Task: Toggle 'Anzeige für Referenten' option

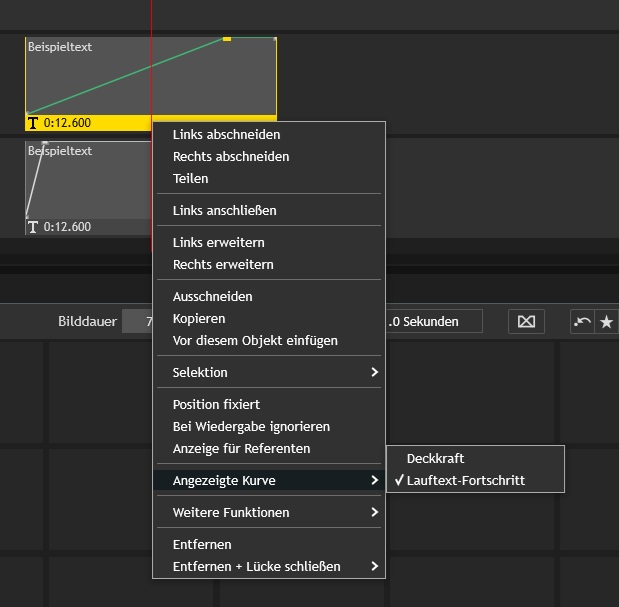Action: pyautogui.click(x=269, y=449)
